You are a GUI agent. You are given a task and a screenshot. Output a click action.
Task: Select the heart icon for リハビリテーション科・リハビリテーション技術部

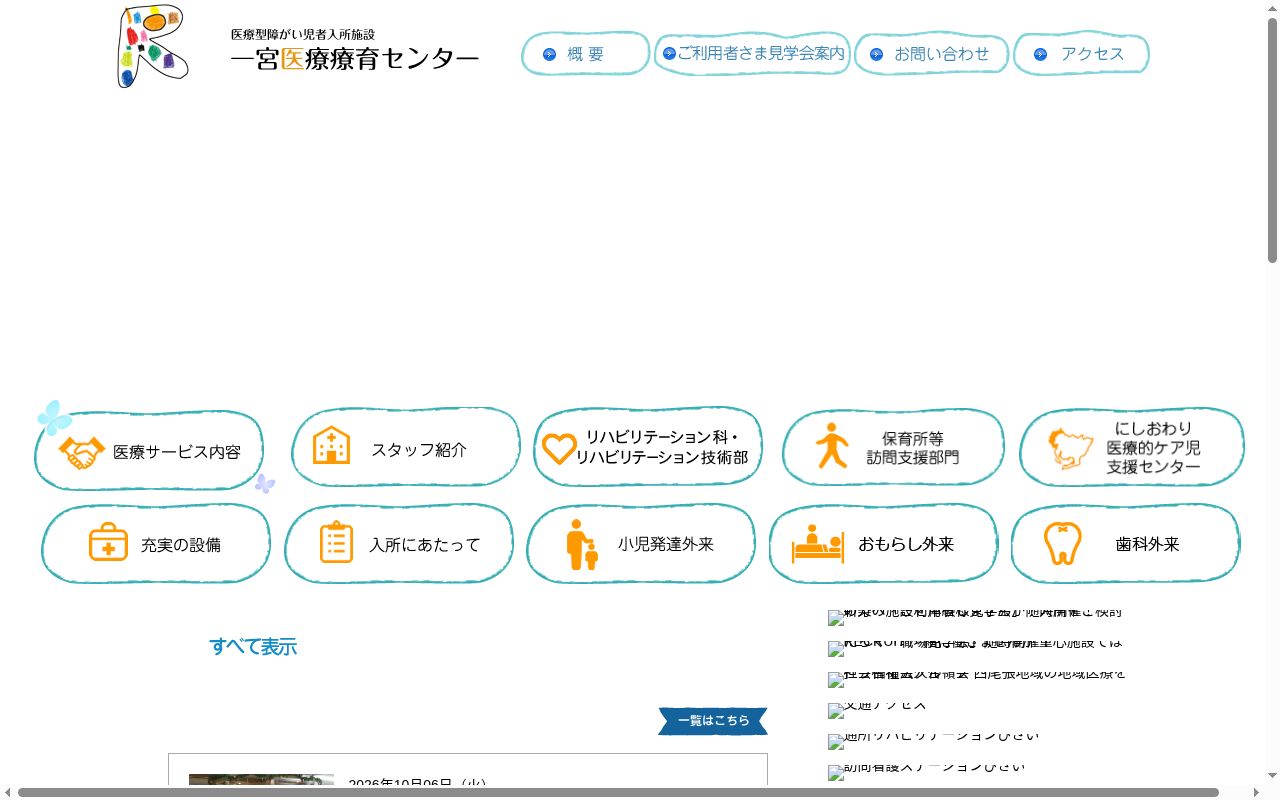tap(559, 448)
